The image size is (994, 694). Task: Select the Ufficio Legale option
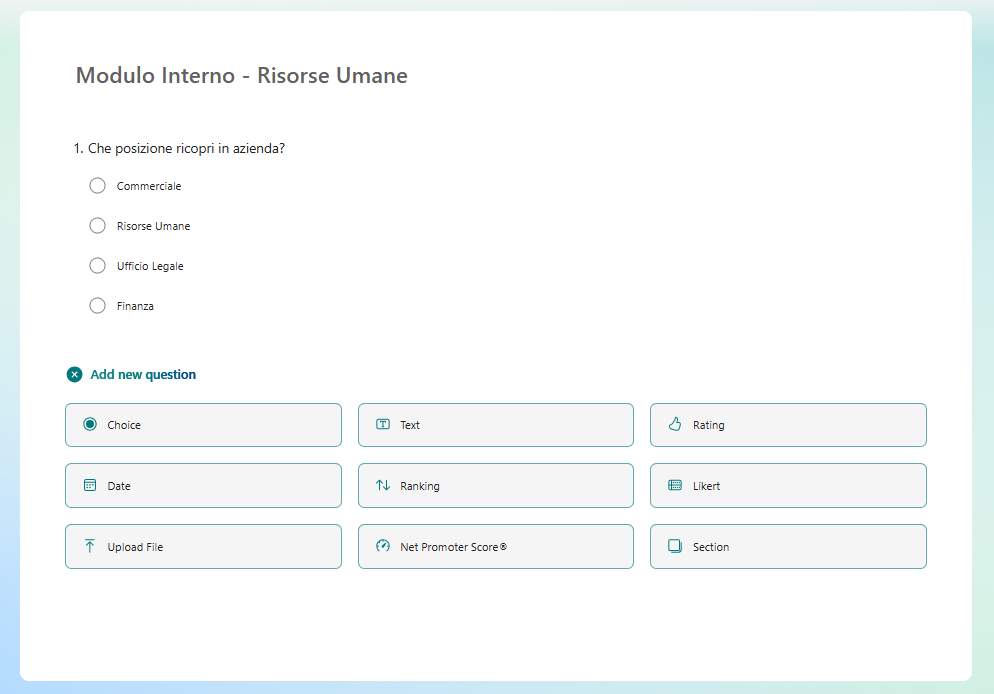[x=97, y=265]
